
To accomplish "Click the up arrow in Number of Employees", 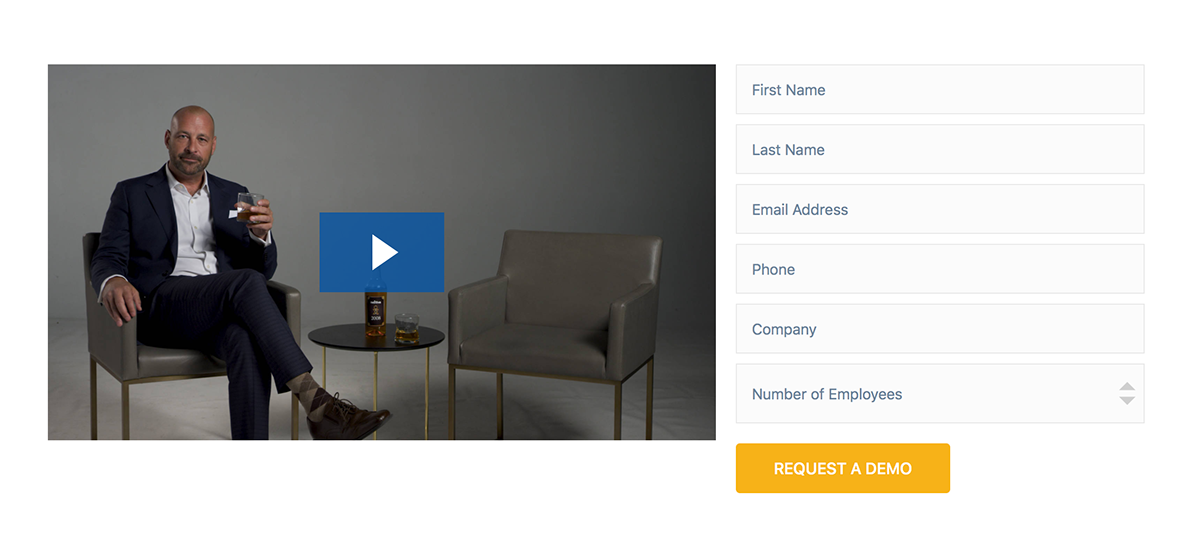I will click(1127, 387).
